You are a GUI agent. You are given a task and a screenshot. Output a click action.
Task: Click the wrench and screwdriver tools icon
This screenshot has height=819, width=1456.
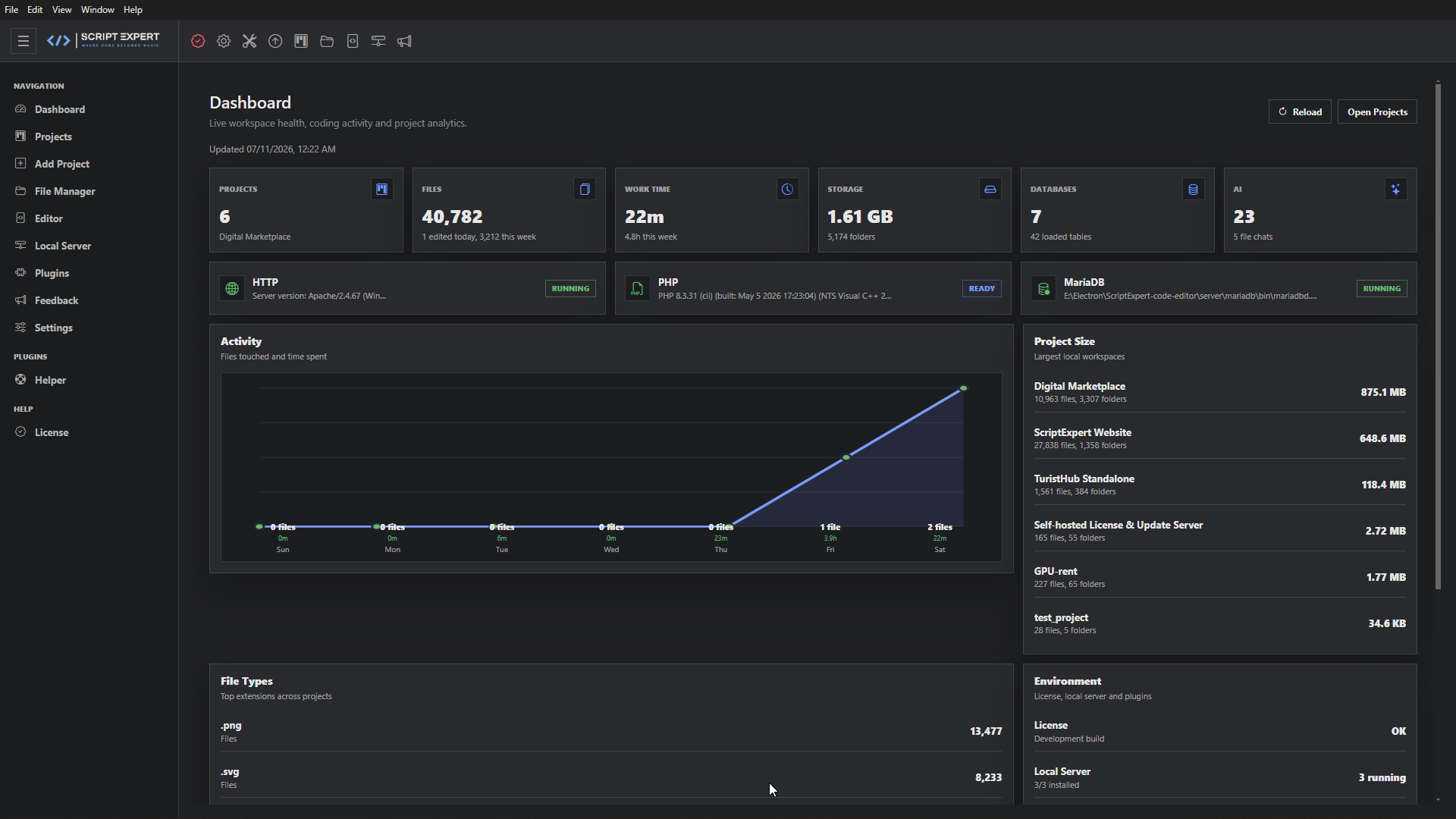pyautogui.click(x=249, y=41)
